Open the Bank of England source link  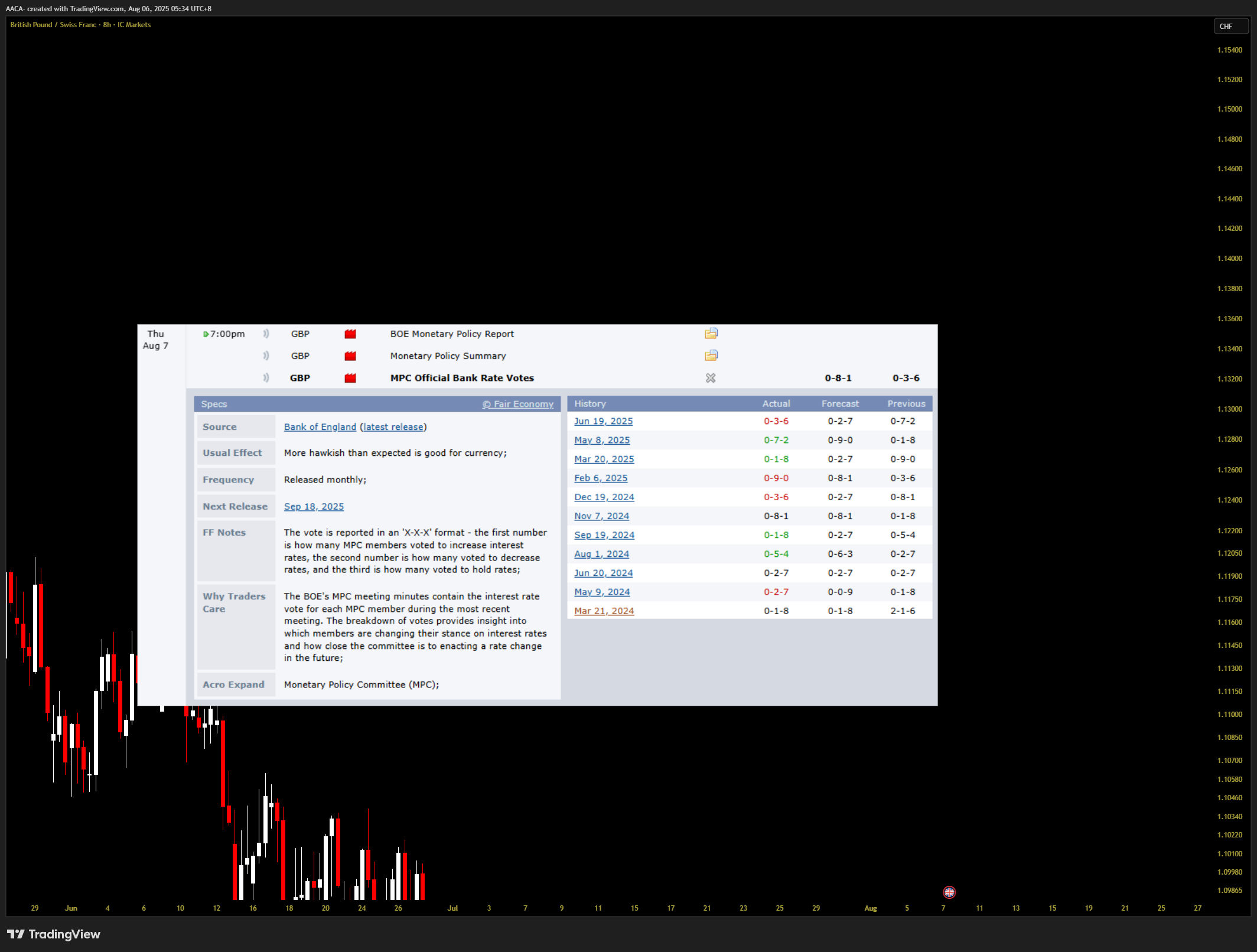(320, 427)
